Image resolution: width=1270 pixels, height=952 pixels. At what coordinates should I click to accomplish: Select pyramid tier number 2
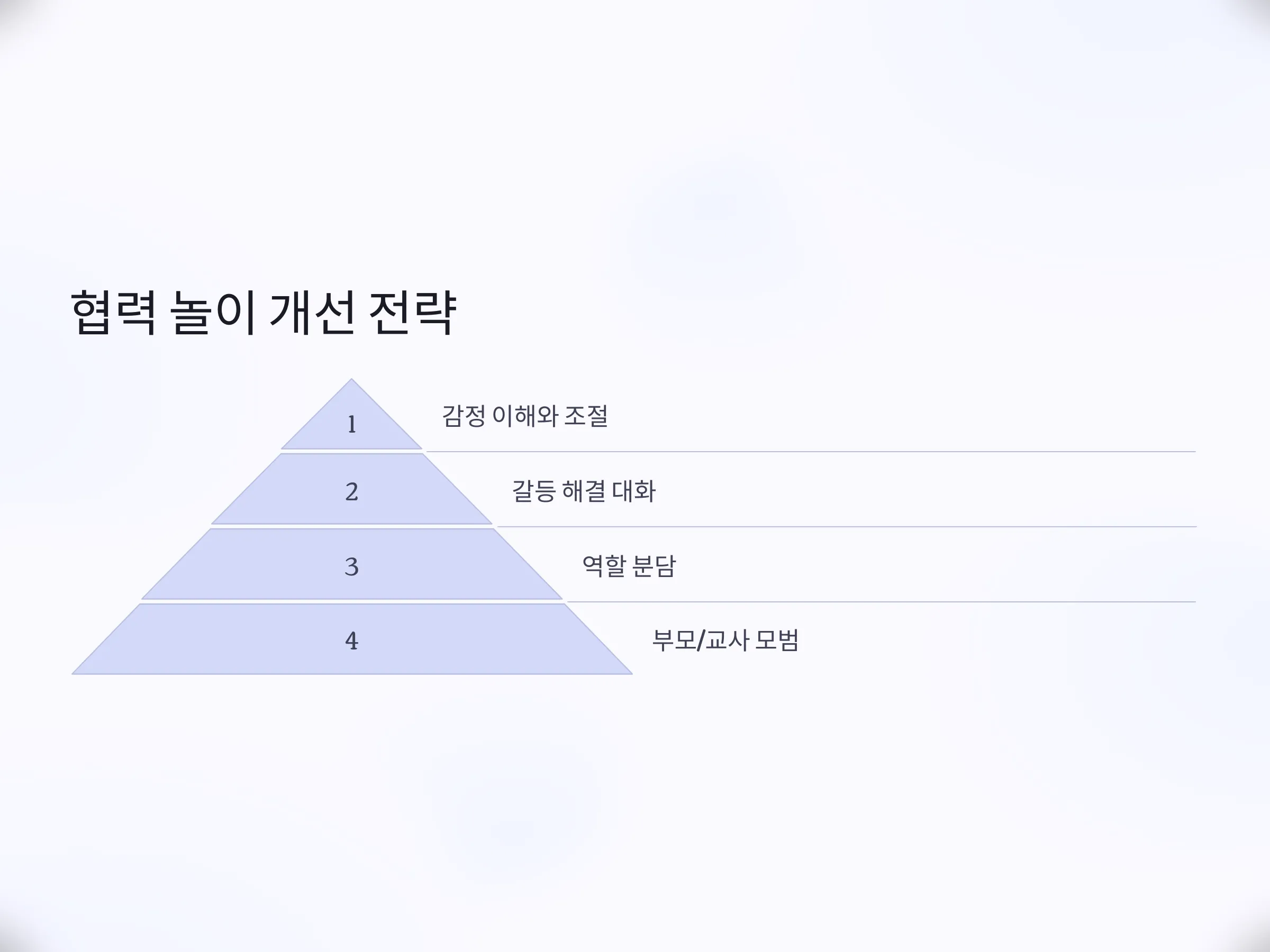(351, 489)
